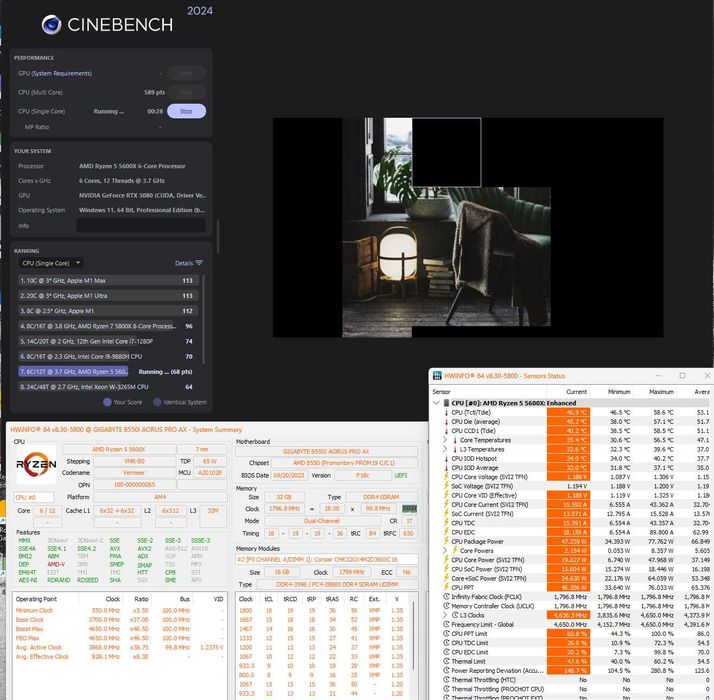The image size is (714, 700).
Task: Click the Avg. Active Clock operating point row
Action: pyautogui.click(x=119, y=647)
